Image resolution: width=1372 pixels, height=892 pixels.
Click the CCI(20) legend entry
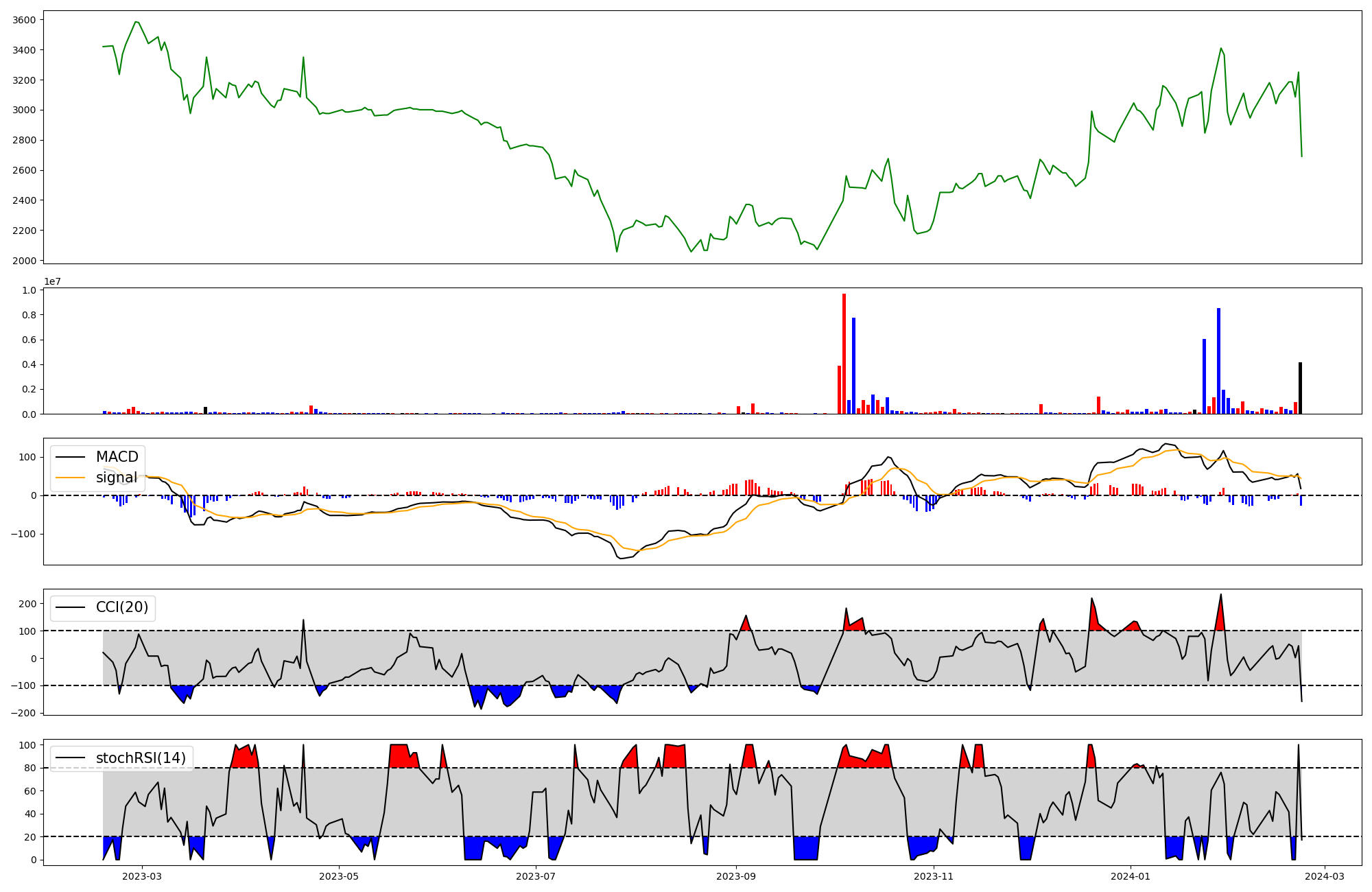pos(121,608)
